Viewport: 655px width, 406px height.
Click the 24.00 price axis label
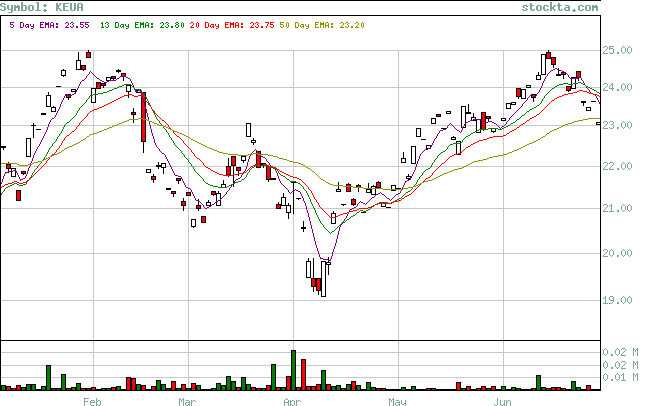pyautogui.click(x=617, y=87)
